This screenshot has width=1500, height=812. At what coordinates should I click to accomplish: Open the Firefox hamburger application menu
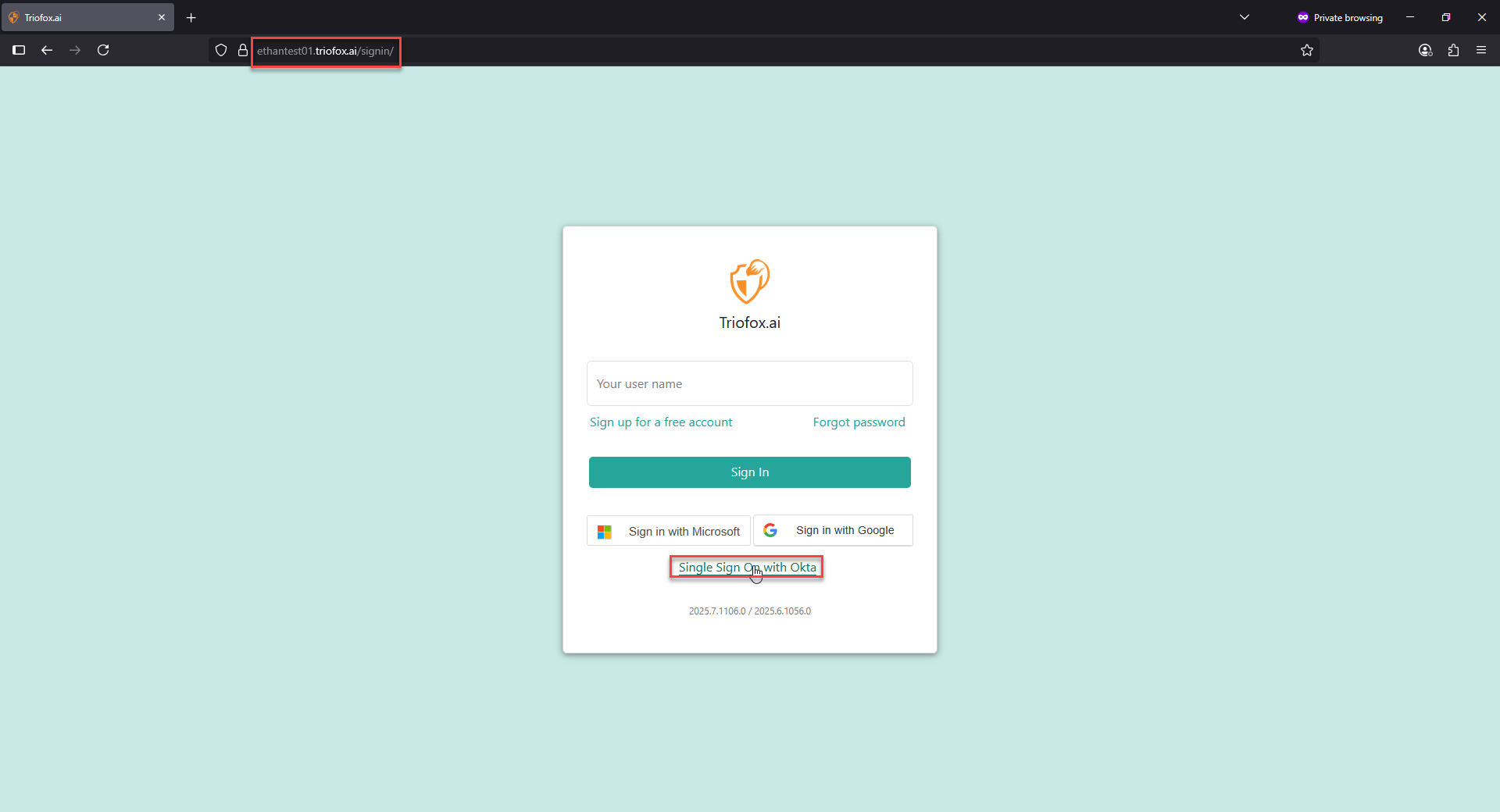[x=1481, y=50]
